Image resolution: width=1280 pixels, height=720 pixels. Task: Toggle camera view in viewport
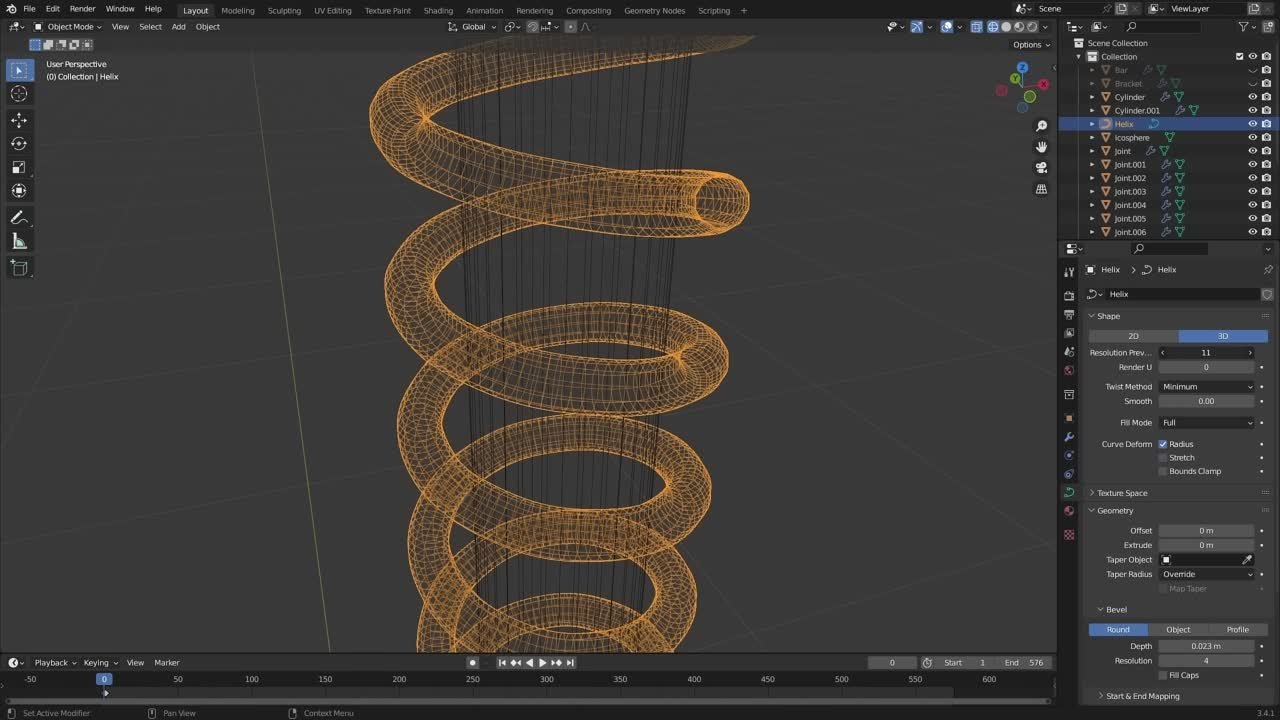[x=1041, y=168]
